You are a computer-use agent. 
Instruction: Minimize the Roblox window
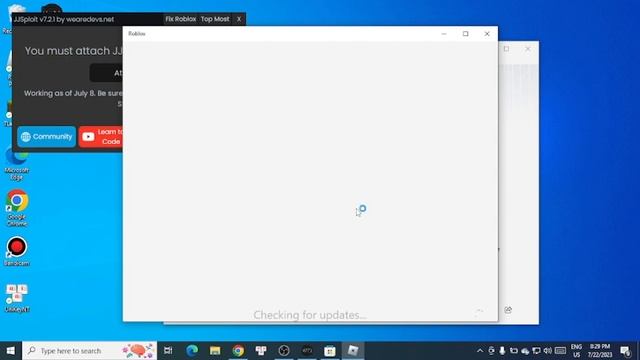(444, 34)
